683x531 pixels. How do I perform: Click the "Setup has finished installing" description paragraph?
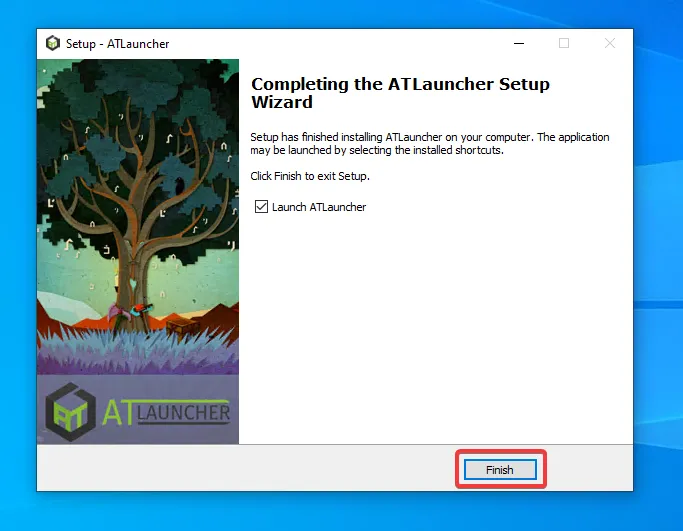[428, 144]
